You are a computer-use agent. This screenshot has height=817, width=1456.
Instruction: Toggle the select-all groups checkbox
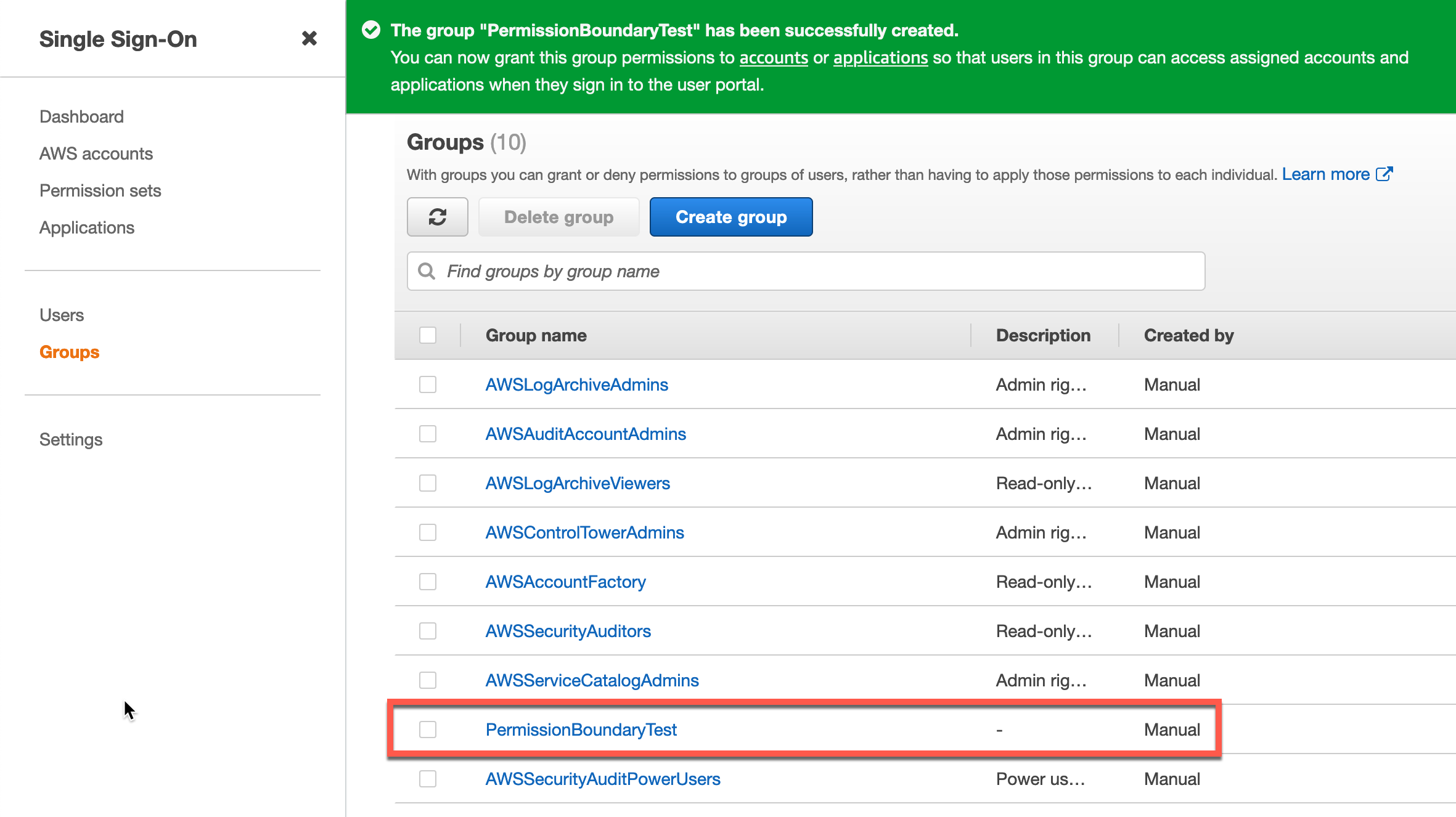[428, 335]
